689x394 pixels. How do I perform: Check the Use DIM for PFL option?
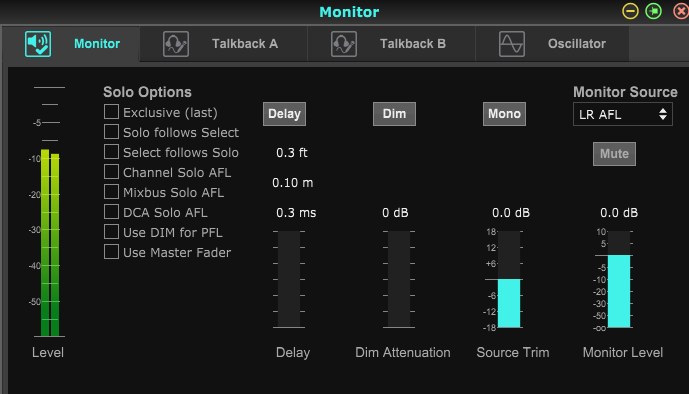(x=111, y=231)
